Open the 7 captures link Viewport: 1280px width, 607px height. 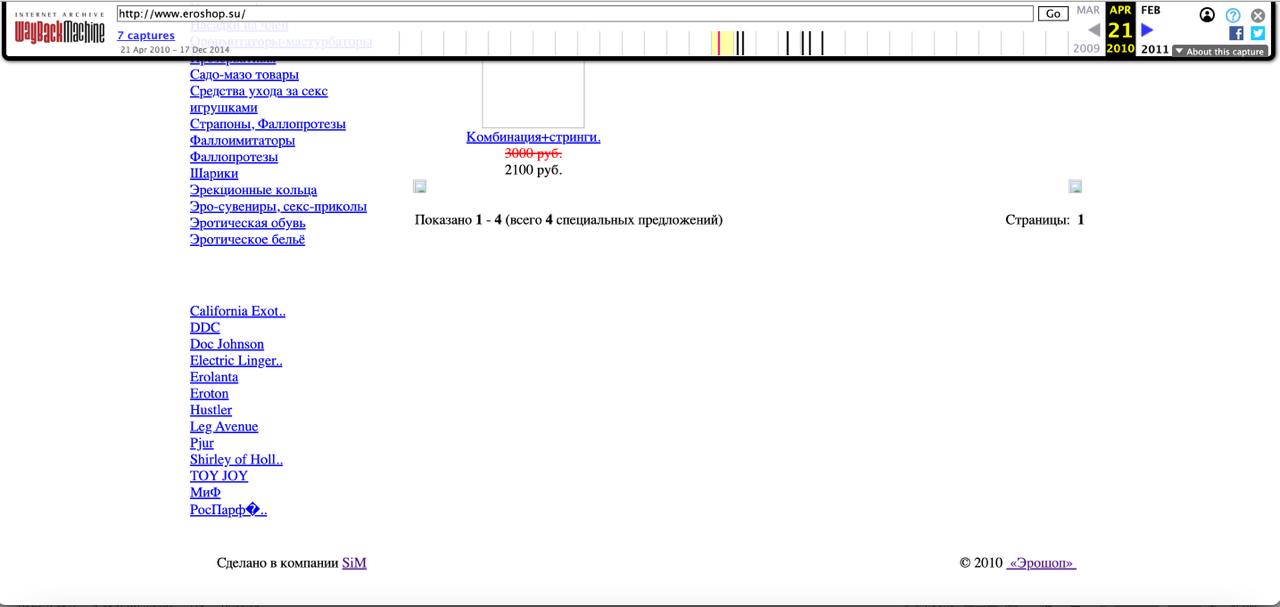(146, 36)
